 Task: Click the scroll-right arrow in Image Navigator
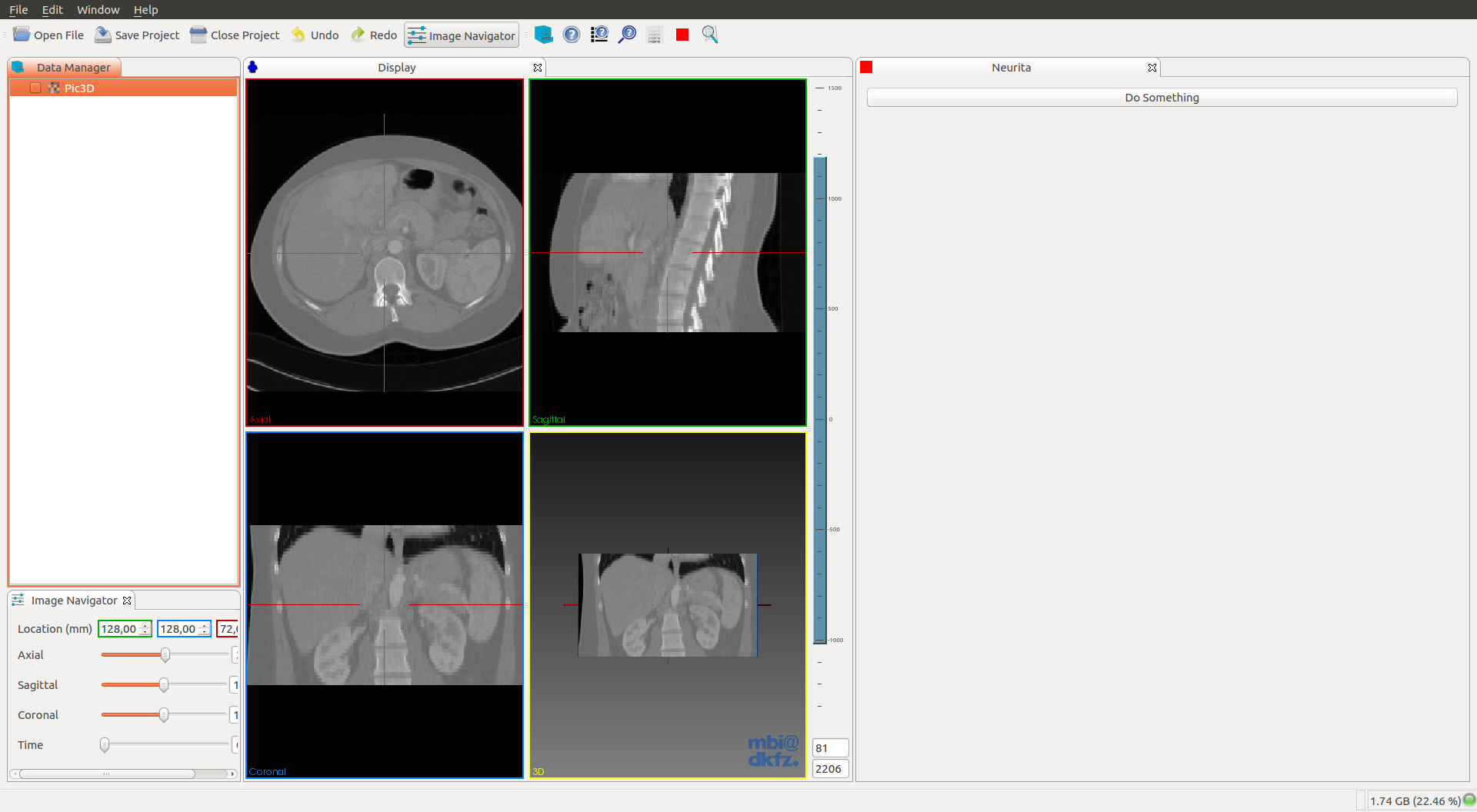click(232, 774)
